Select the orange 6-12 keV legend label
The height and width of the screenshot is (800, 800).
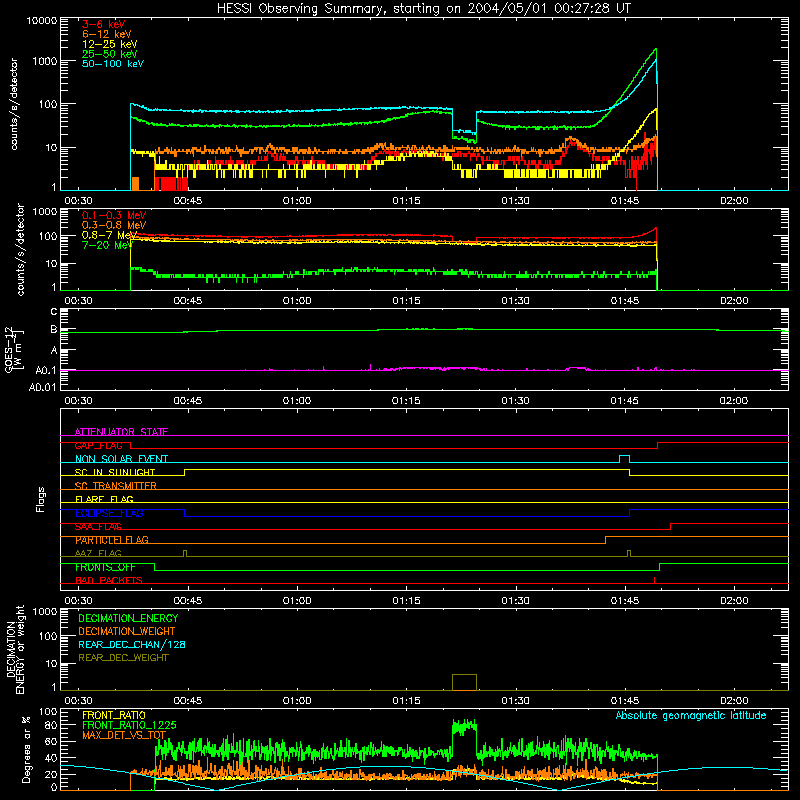(x=107, y=34)
